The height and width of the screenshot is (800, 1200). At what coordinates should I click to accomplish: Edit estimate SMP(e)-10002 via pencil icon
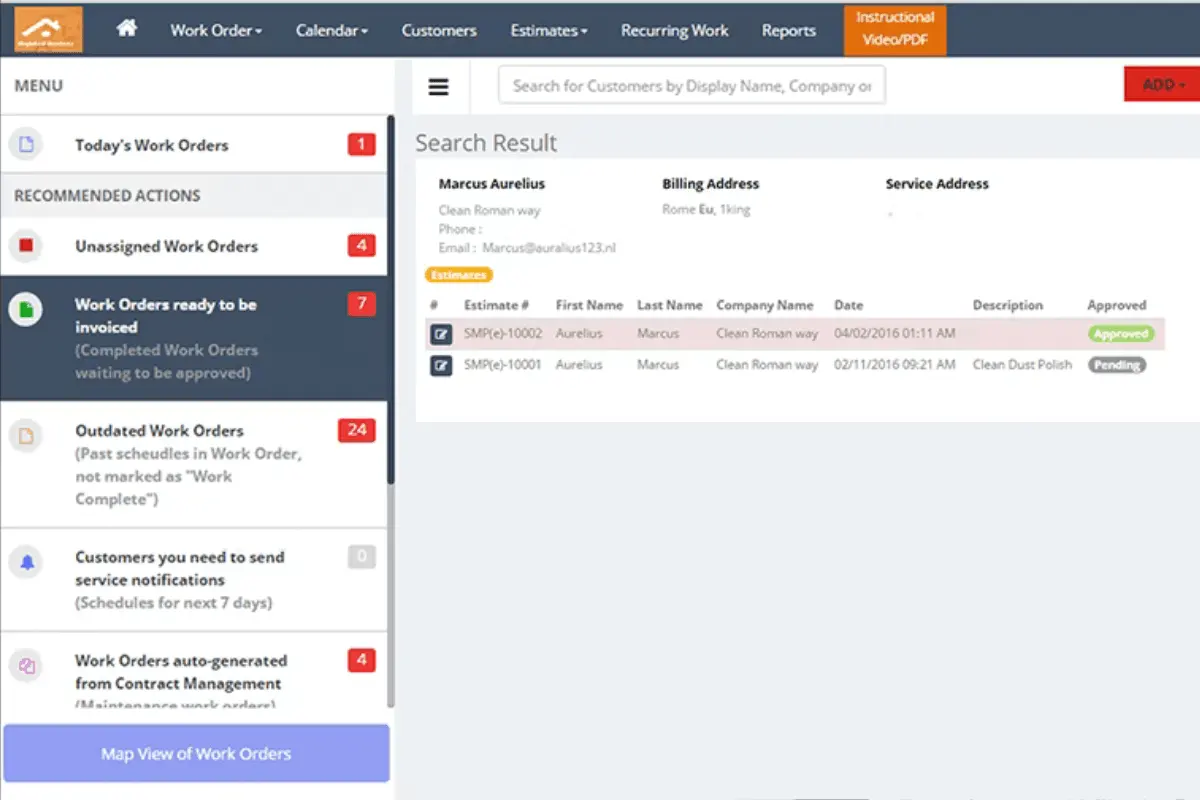tap(441, 334)
